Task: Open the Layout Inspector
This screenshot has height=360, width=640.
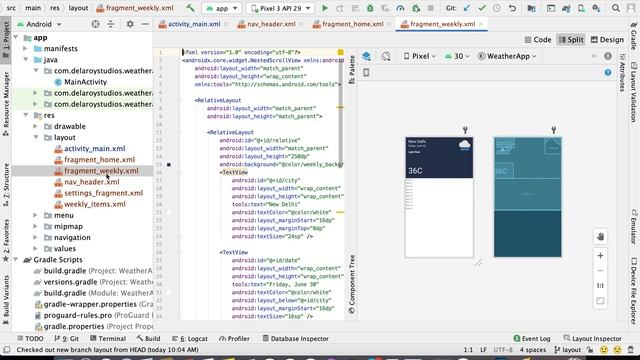Action: point(593,338)
